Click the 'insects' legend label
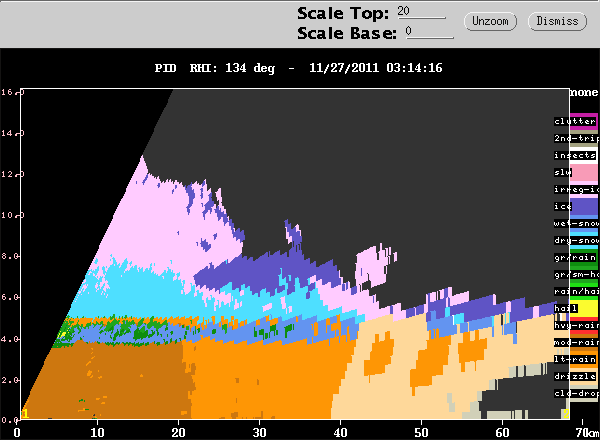 pyautogui.click(x=575, y=155)
